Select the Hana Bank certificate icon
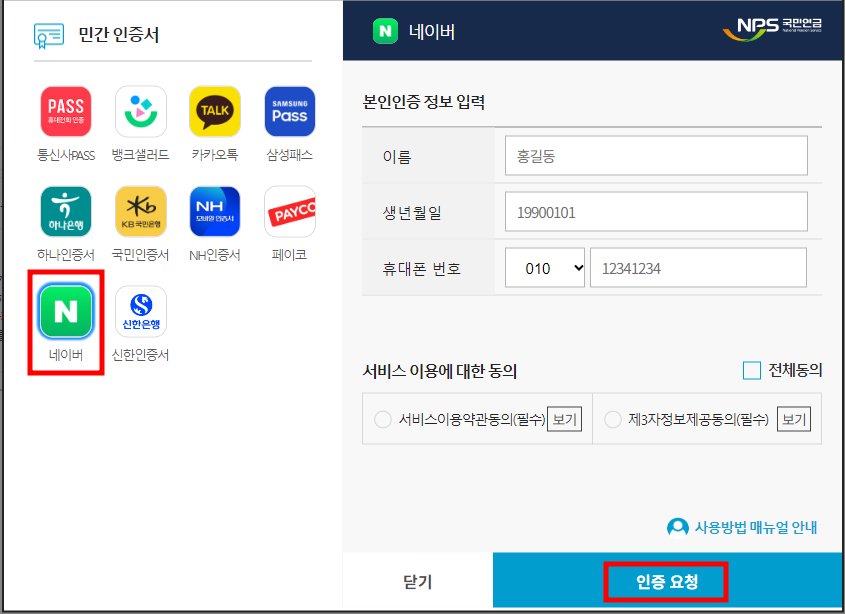The image size is (845, 614). pyautogui.click(x=65, y=211)
